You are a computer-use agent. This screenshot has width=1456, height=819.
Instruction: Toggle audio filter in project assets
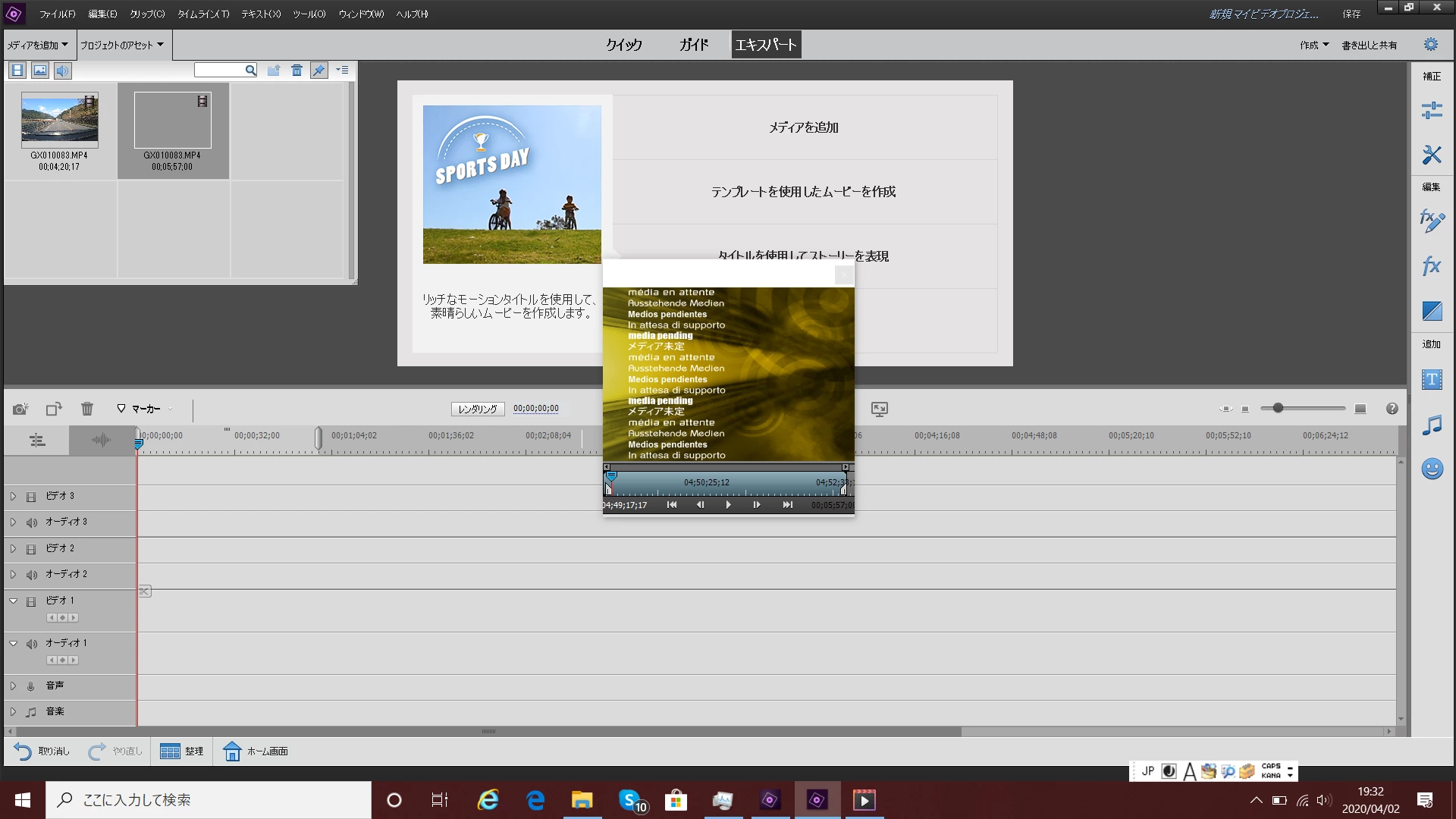[x=62, y=71]
